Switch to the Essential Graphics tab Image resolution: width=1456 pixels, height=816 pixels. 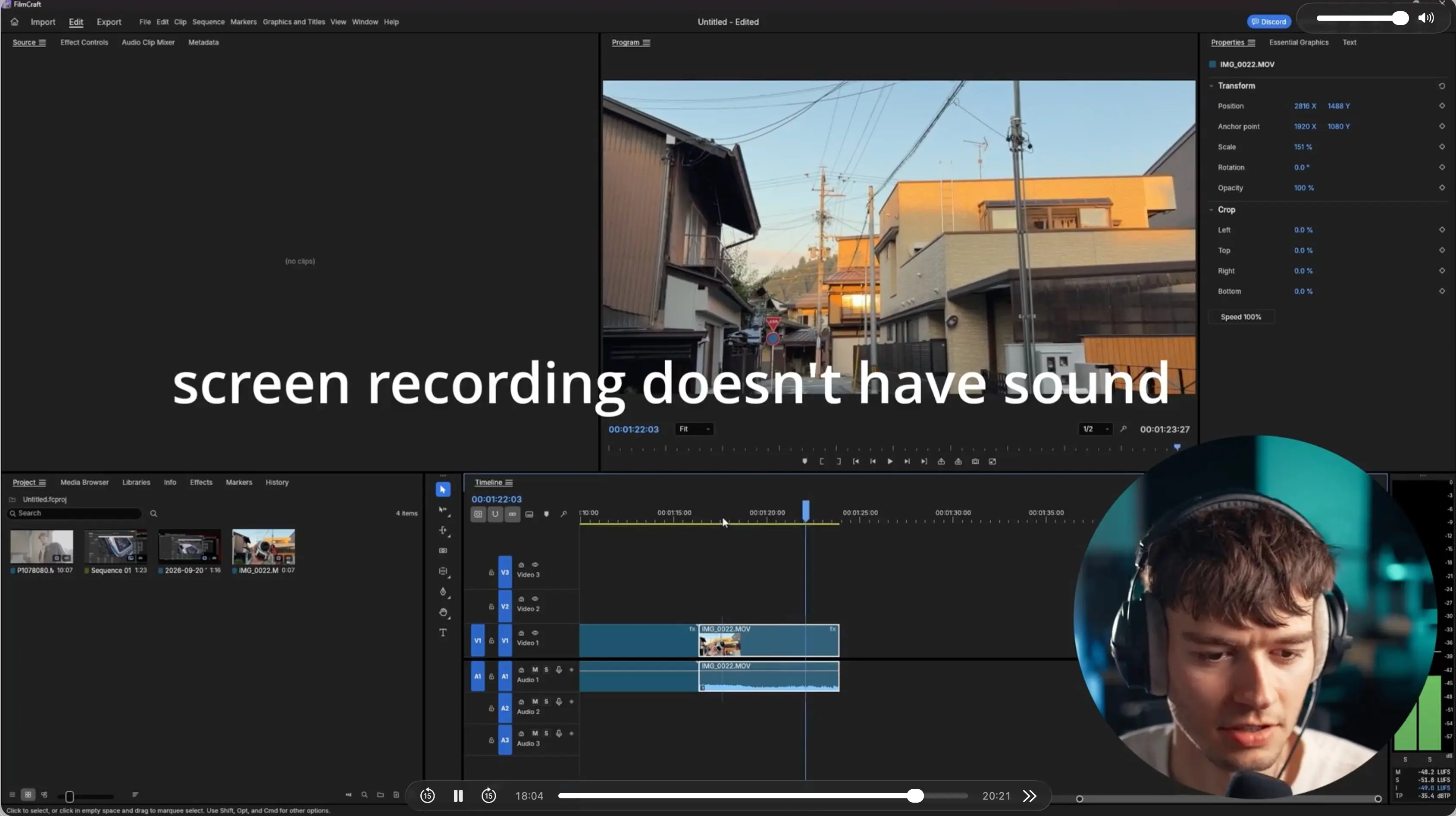pos(1298,42)
